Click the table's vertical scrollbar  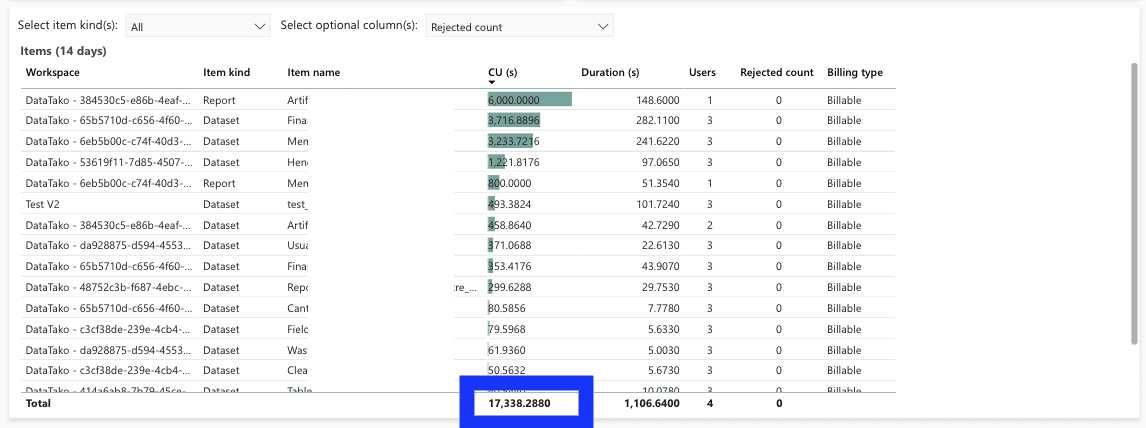coord(1134,205)
